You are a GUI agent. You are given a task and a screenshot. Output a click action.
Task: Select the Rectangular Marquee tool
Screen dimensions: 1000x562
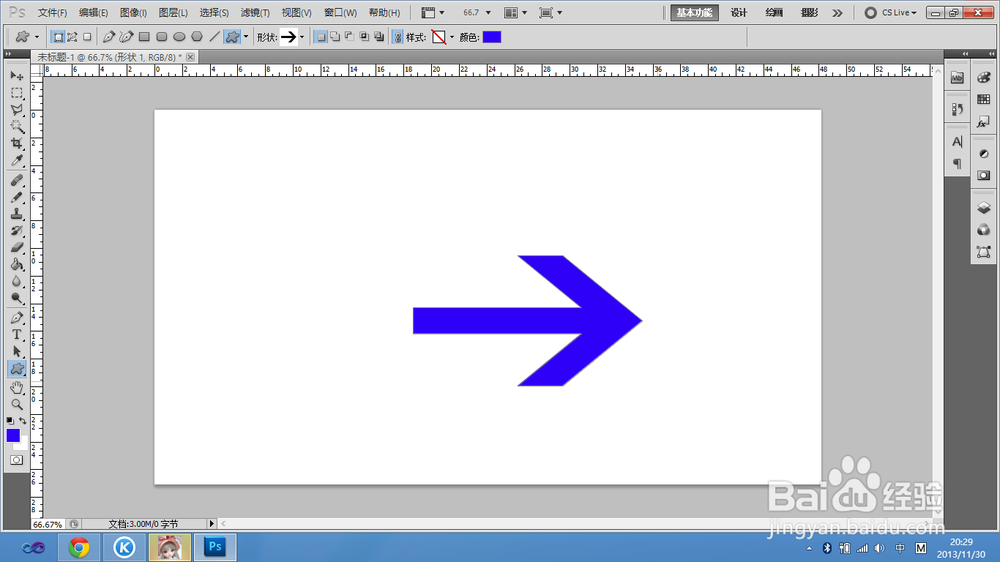point(17,93)
